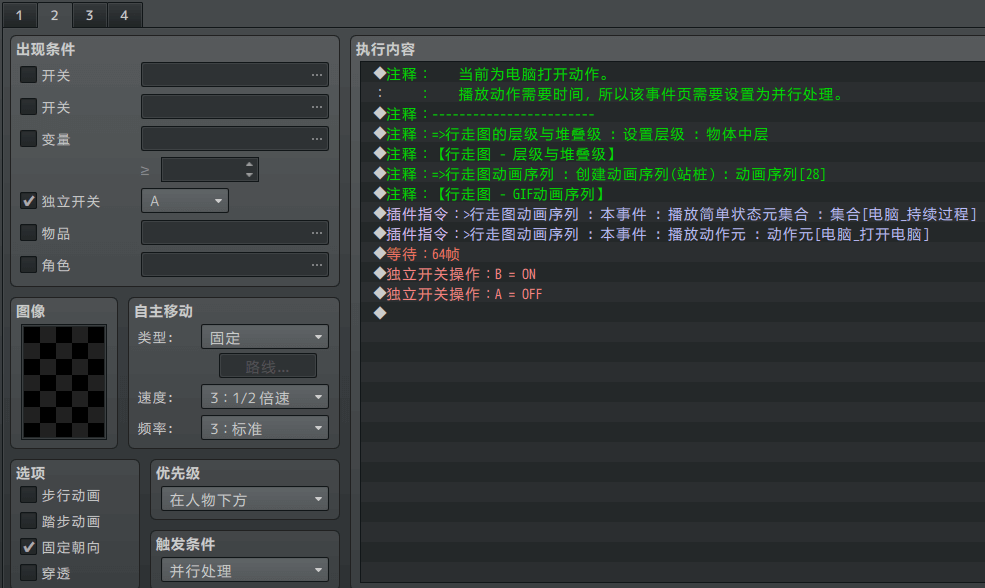Image resolution: width=985 pixels, height=588 pixels.
Task: Disable the 固定朝向 option
Action: [x=29, y=547]
